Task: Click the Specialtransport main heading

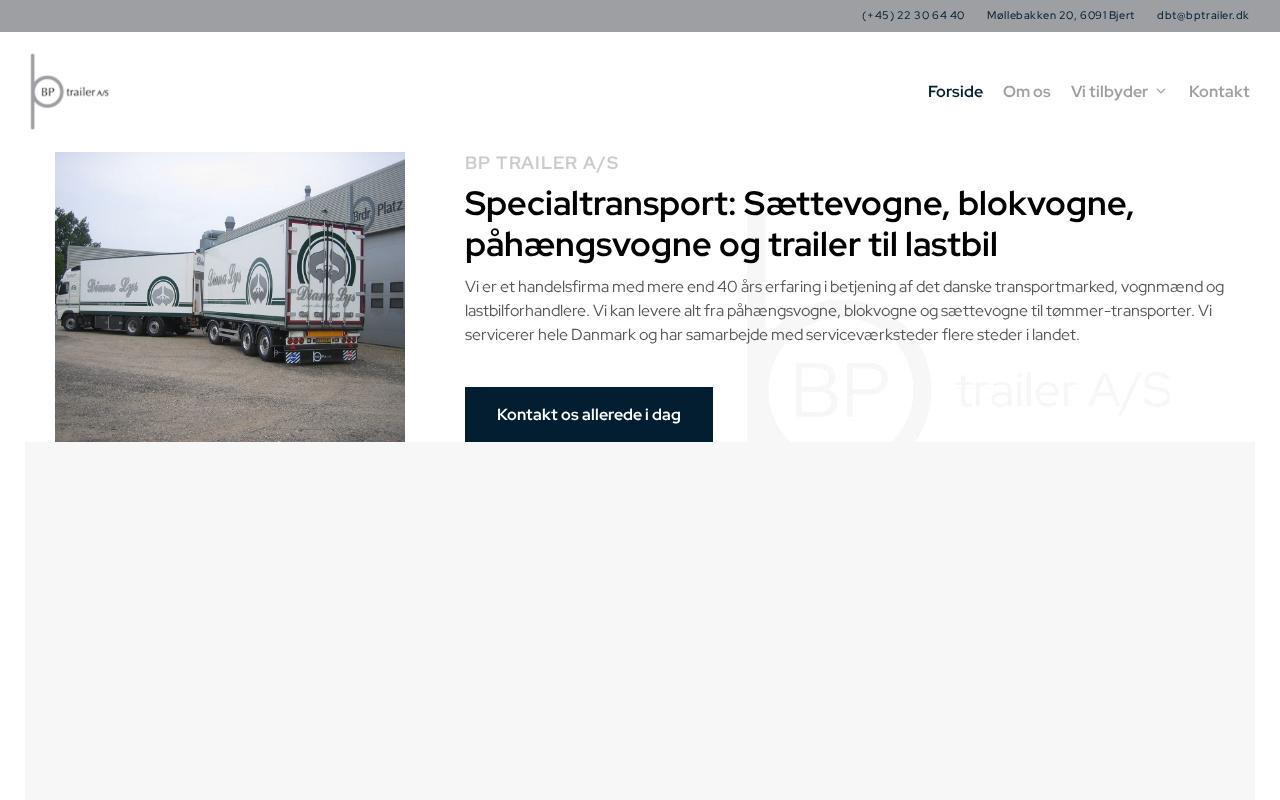Action: pyautogui.click(x=800, y=224)
